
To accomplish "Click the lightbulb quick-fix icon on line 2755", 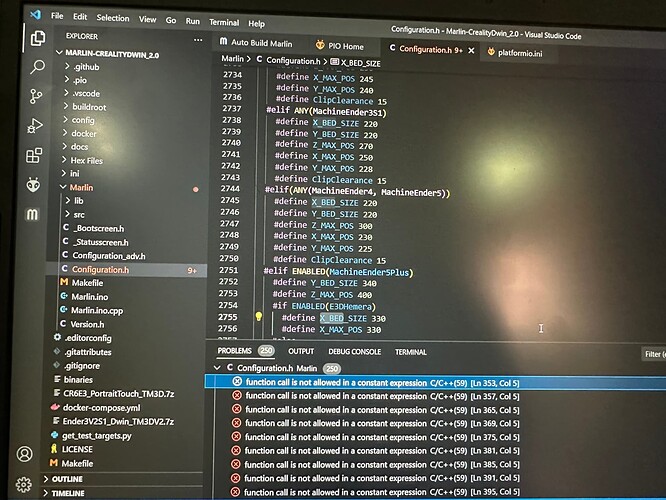I will click(258, 316).
